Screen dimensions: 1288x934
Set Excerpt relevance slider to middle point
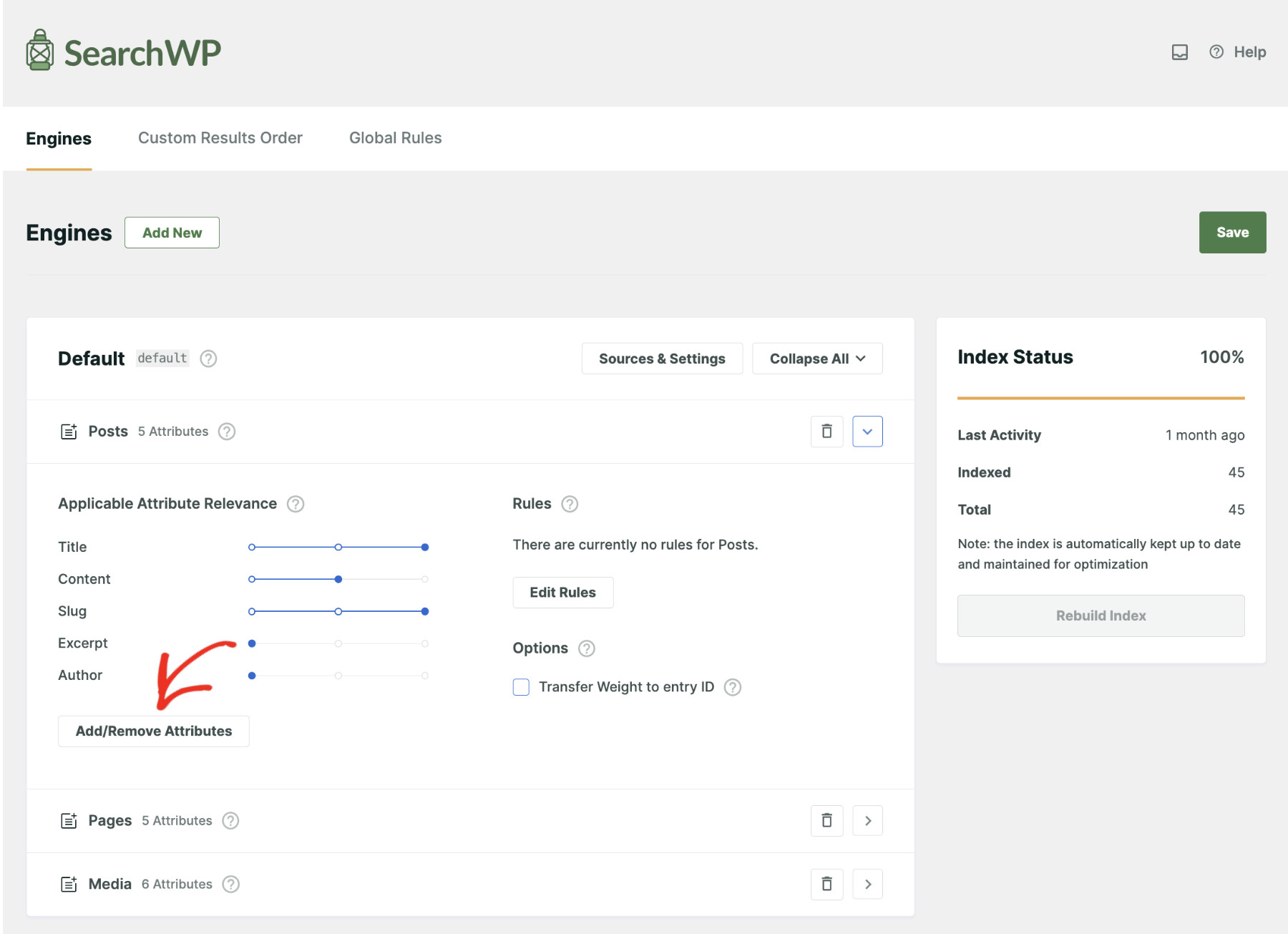point(338,643)
